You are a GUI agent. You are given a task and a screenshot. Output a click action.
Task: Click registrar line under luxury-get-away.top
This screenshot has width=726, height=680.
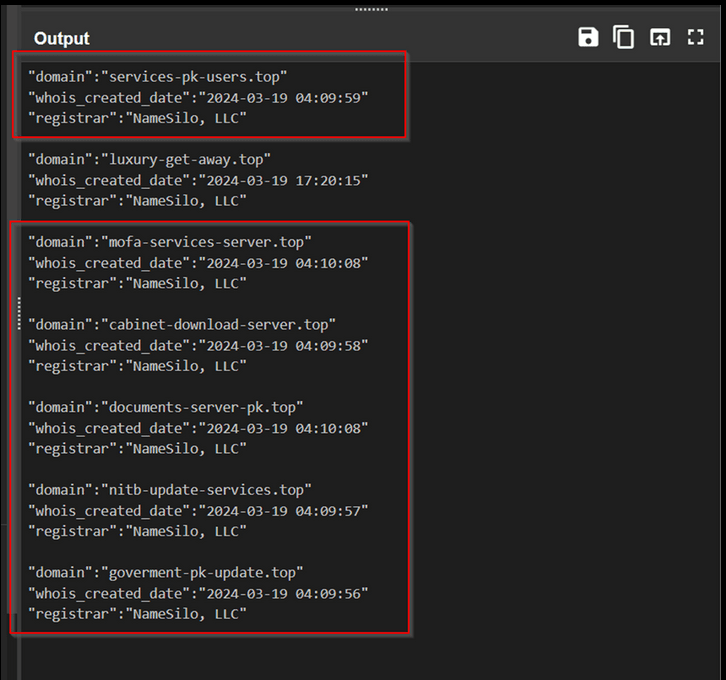point(137,201)
